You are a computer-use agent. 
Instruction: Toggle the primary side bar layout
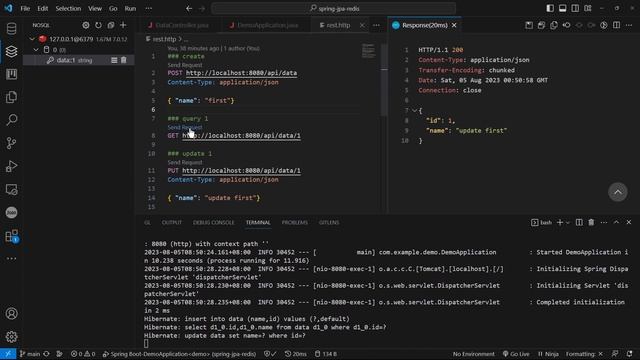550,8
